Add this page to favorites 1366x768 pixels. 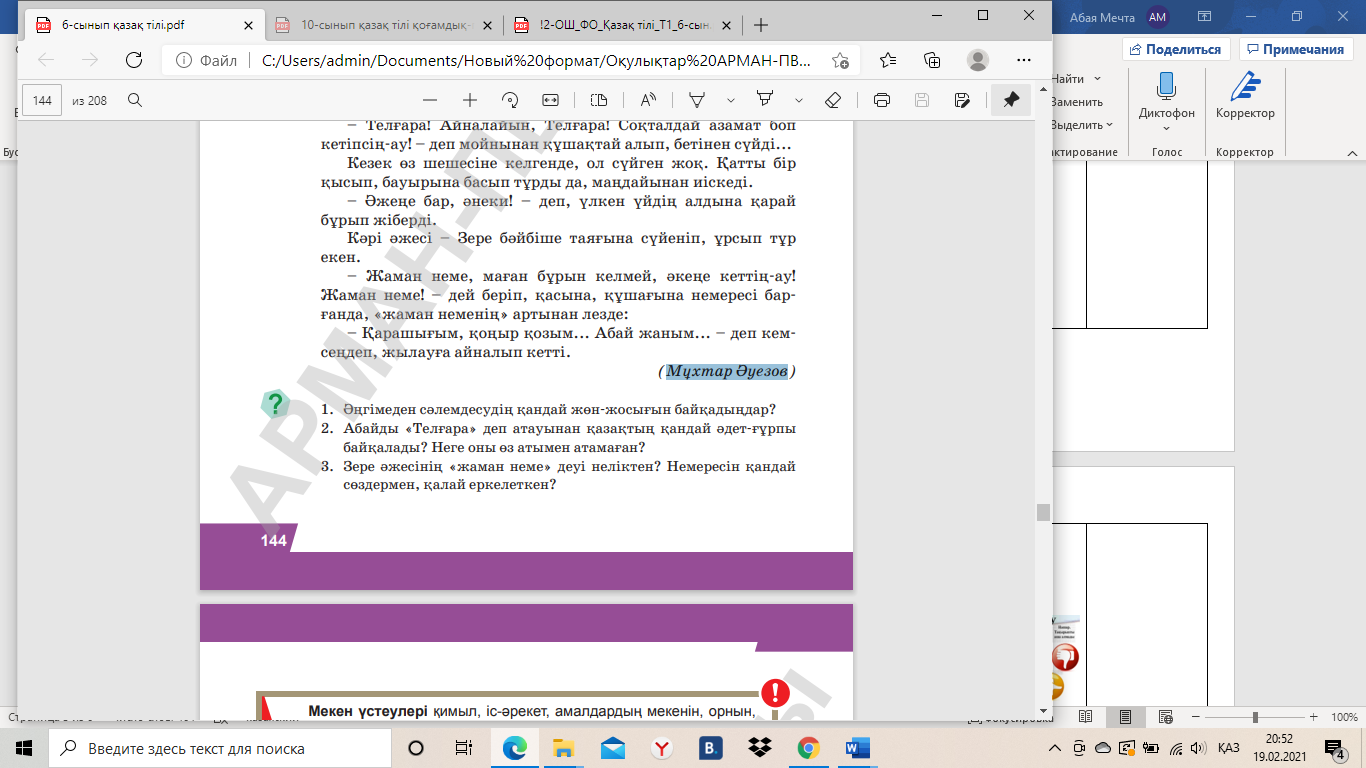pyautogui.click(x=840, y=60)
